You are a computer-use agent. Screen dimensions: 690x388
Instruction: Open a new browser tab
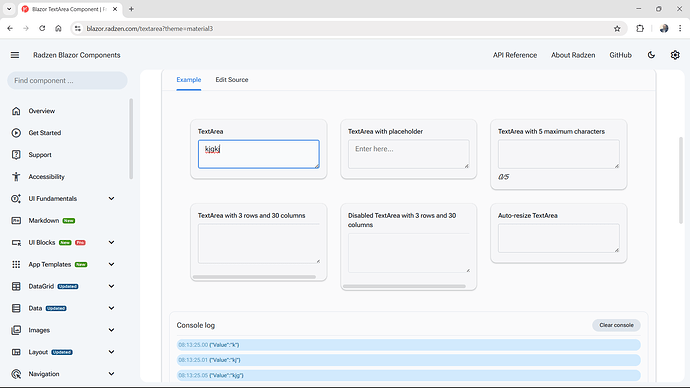coord(131,9)
